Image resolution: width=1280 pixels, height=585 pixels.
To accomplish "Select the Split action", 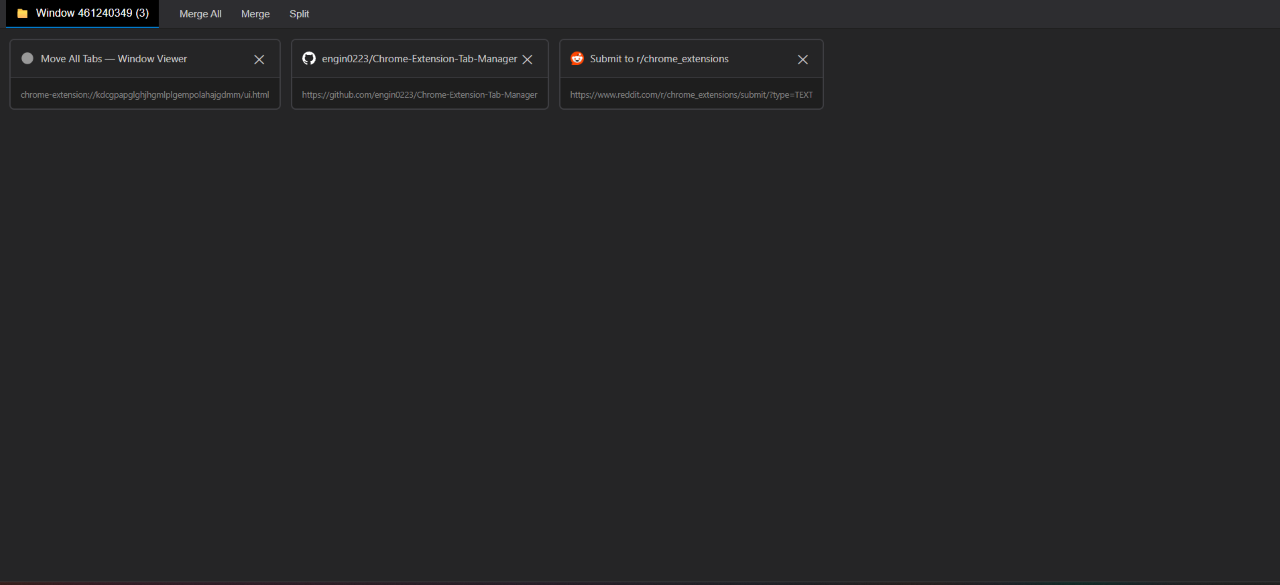I will coord(298,14).
